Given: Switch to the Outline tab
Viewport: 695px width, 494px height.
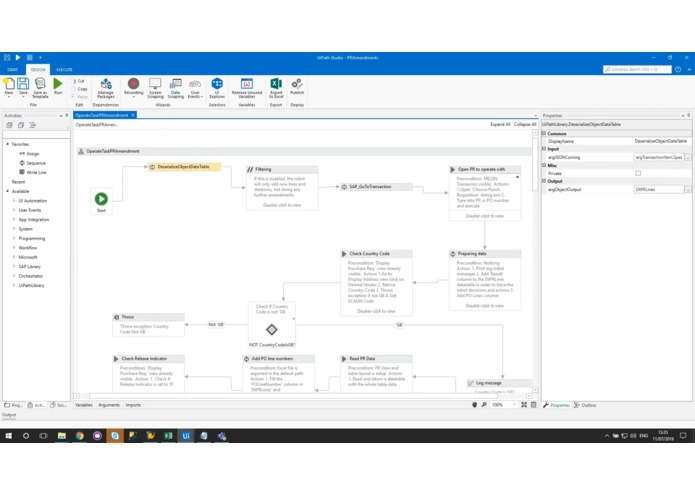Looking at the screenshot, I should tap(585, 405).
